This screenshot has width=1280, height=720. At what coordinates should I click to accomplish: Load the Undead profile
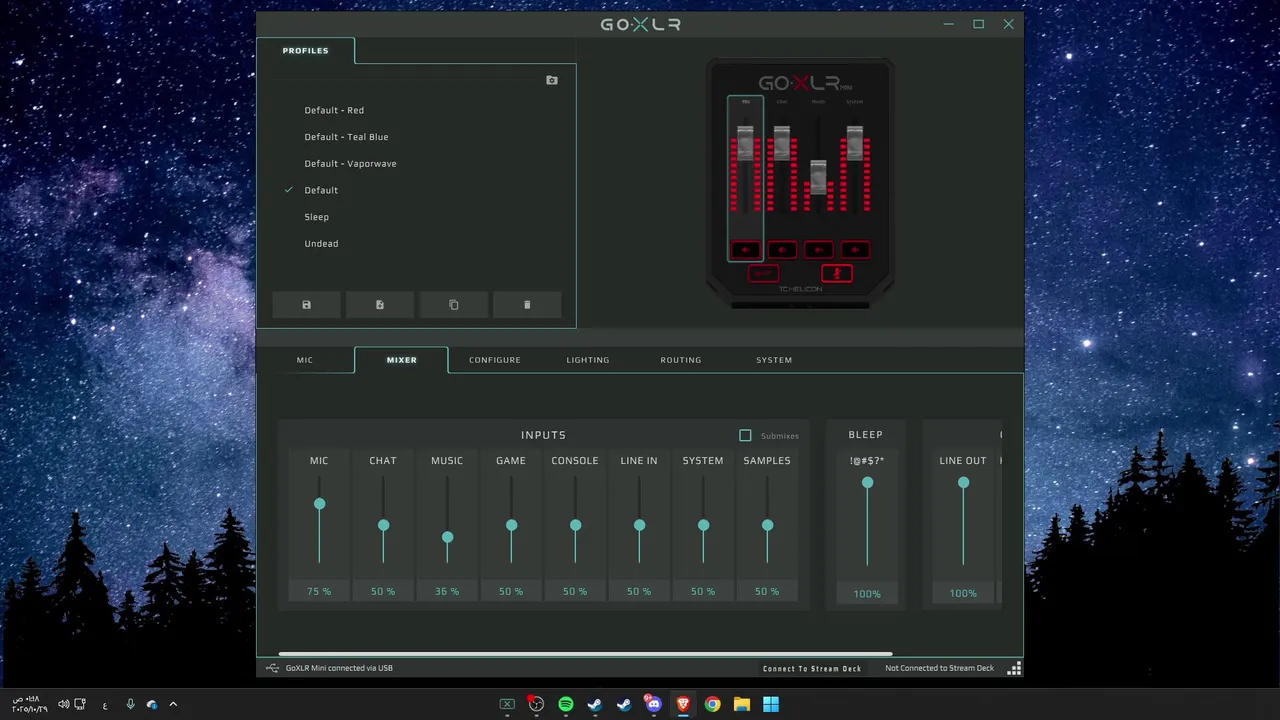point(321,244)
